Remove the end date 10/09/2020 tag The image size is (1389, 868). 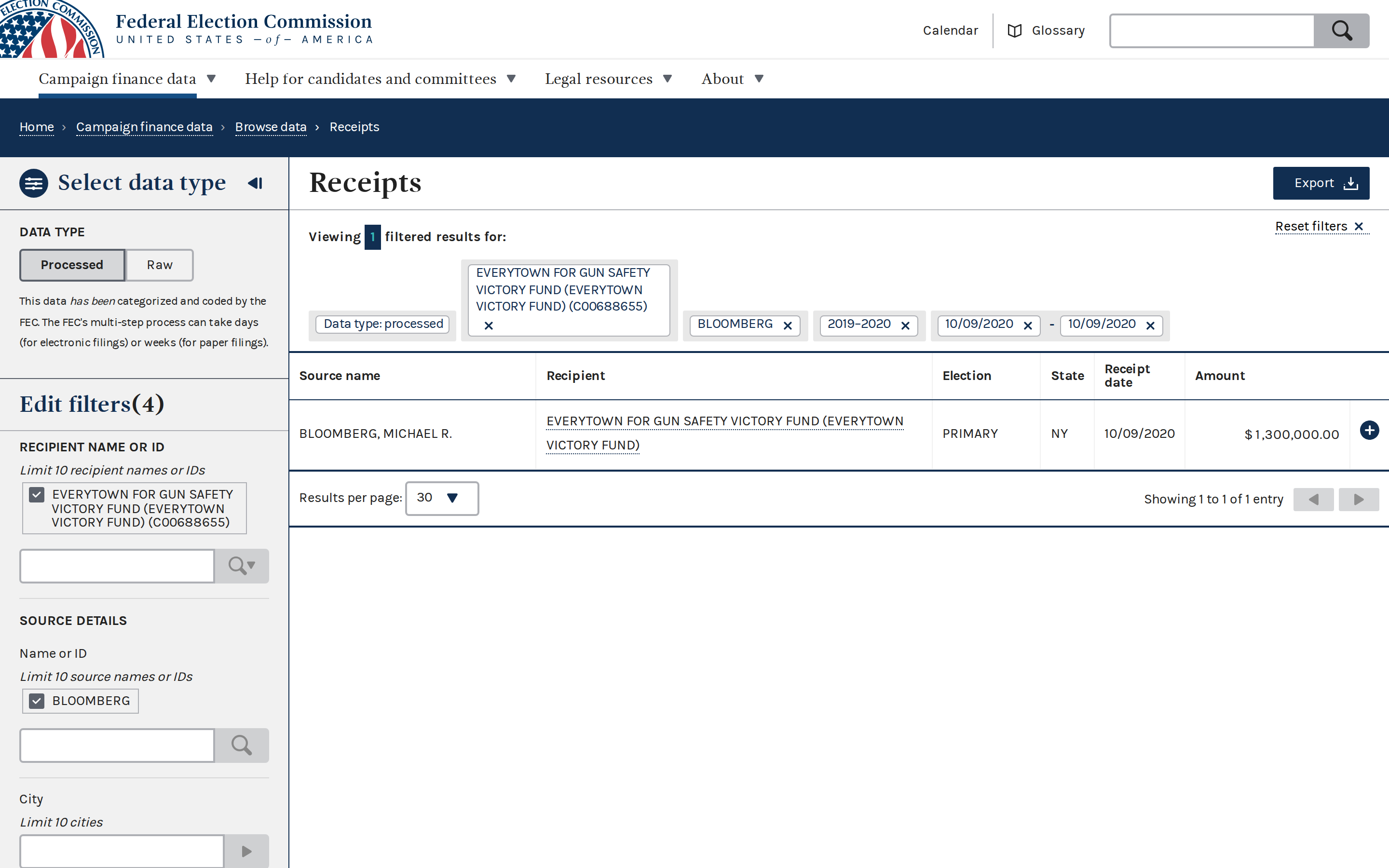click(x=1150, y=325)
